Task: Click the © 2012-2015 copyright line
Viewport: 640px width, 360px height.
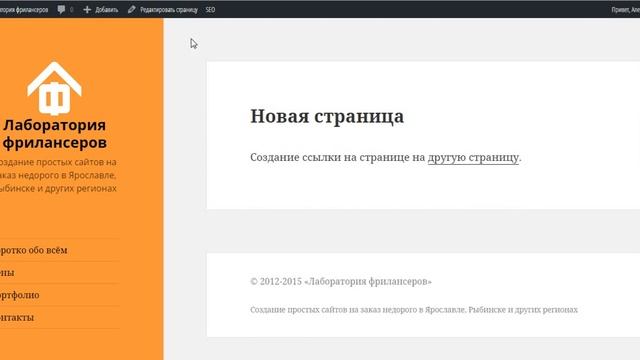Action: [x=341, y=281]
